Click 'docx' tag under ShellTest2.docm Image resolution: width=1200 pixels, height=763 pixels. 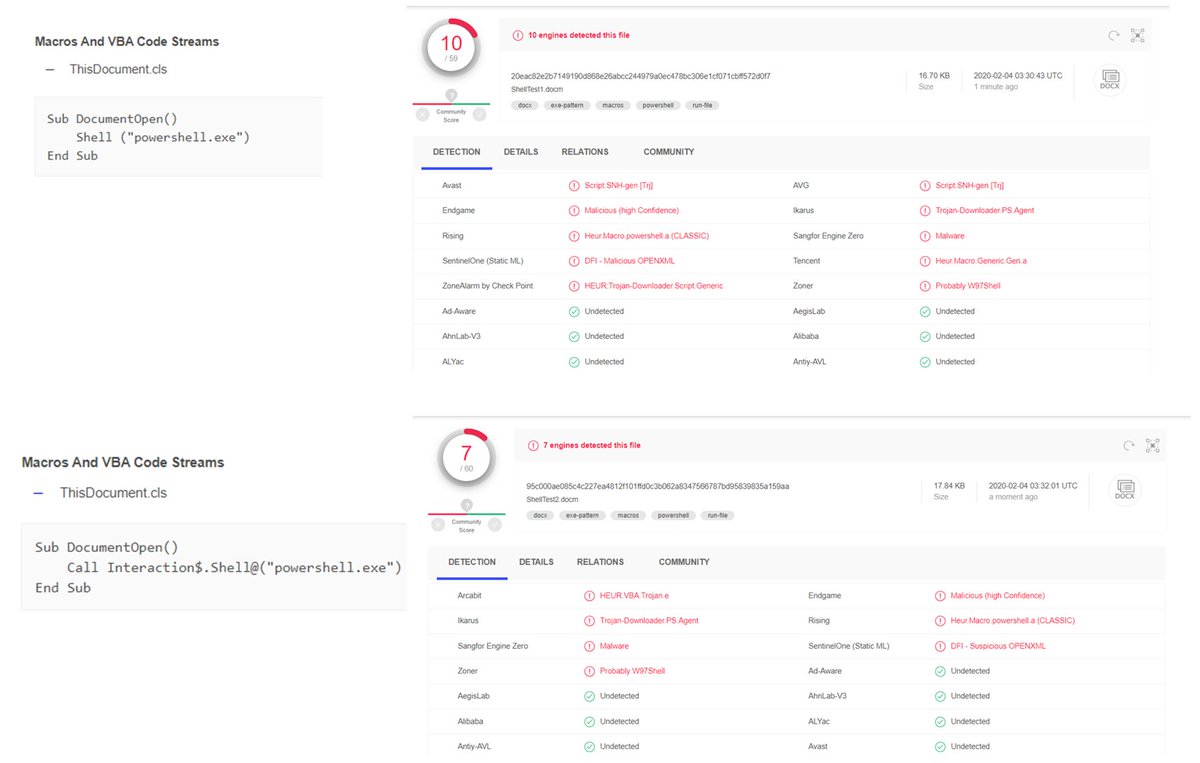click(x=540, y=515)
